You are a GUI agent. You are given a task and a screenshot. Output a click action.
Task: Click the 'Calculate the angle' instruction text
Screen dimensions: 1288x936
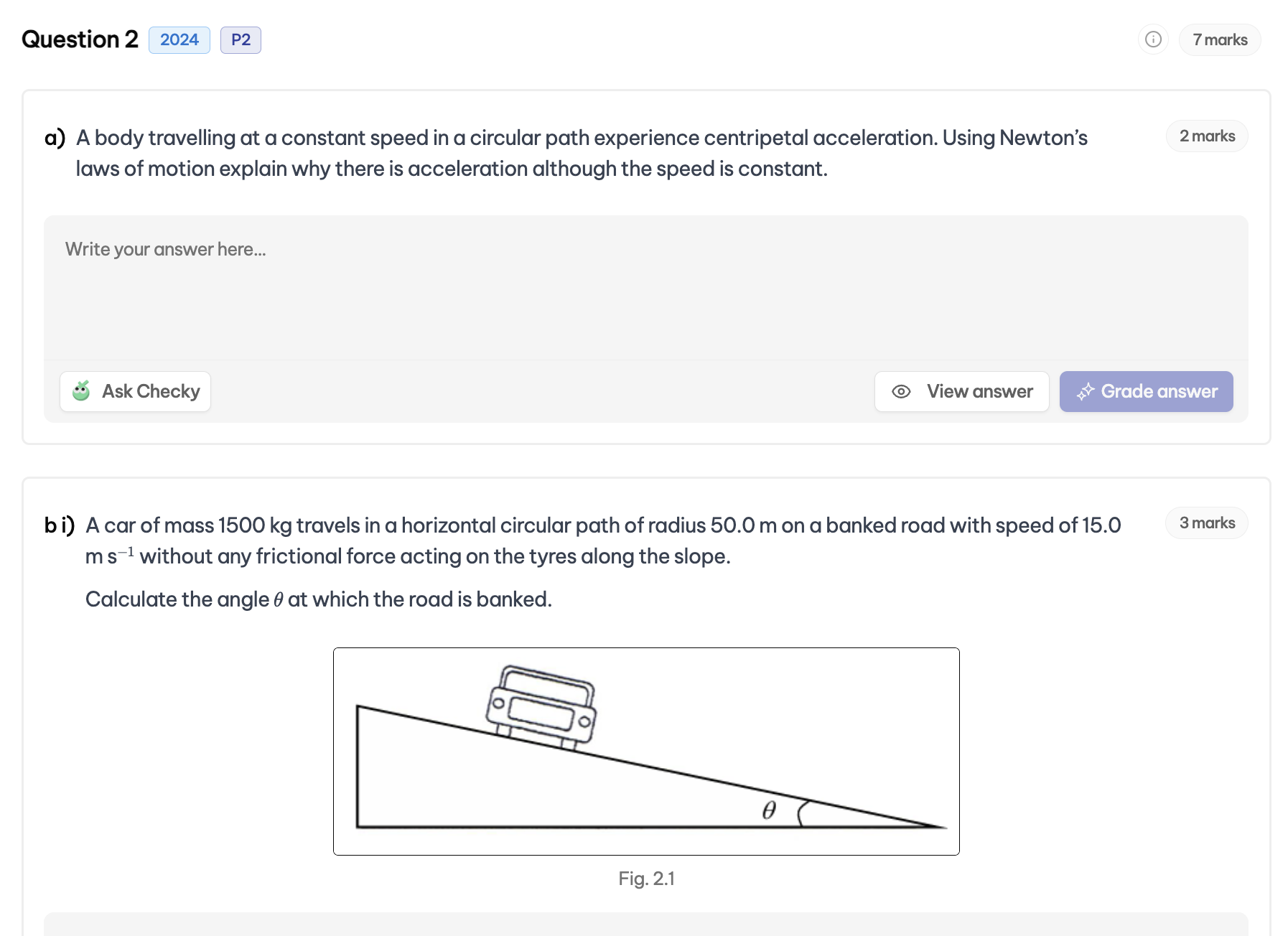[x=318, y=599]
